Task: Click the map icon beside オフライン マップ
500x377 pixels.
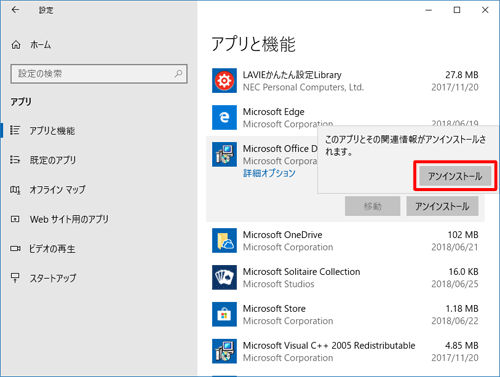Action: tap(15, 190)
